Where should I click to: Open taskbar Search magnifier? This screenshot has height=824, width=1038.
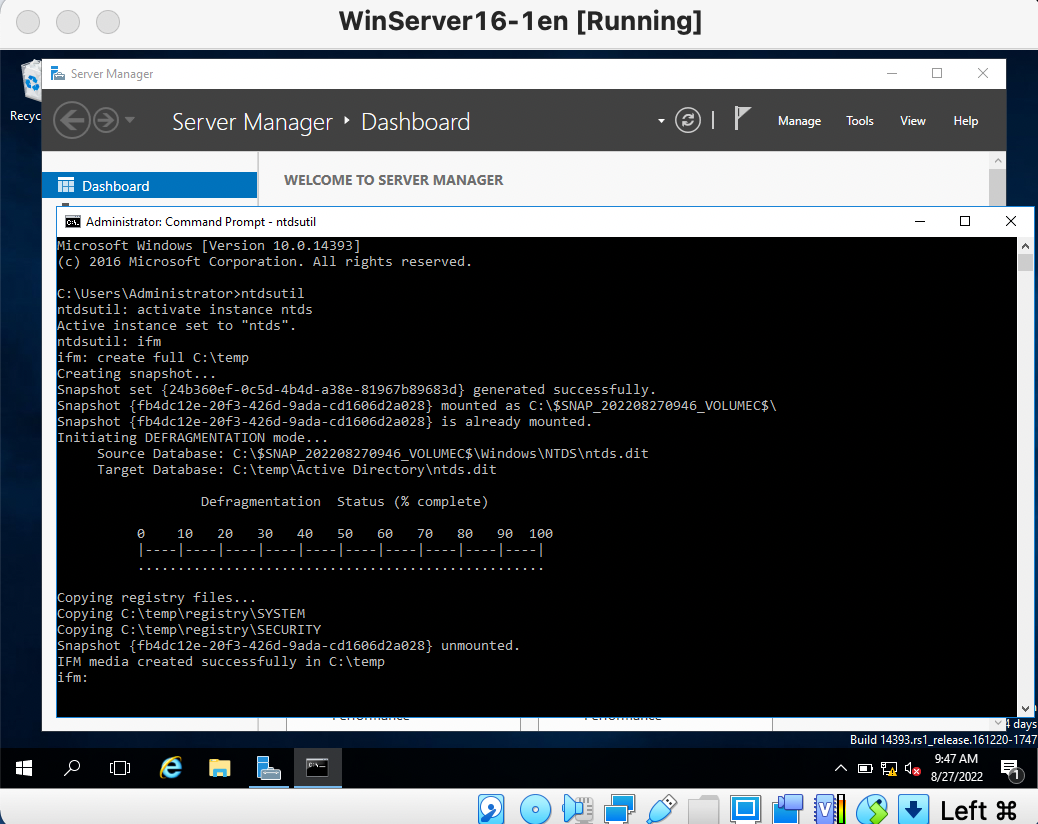click(71, 768)
